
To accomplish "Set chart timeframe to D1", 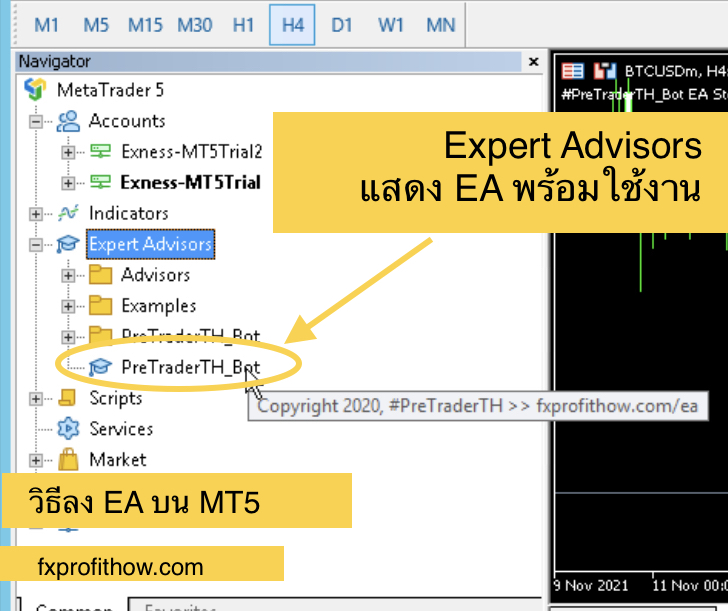I will [342, 25].
